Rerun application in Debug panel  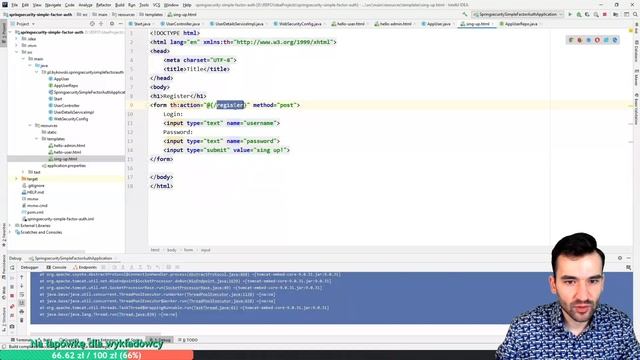coord(12,268)
